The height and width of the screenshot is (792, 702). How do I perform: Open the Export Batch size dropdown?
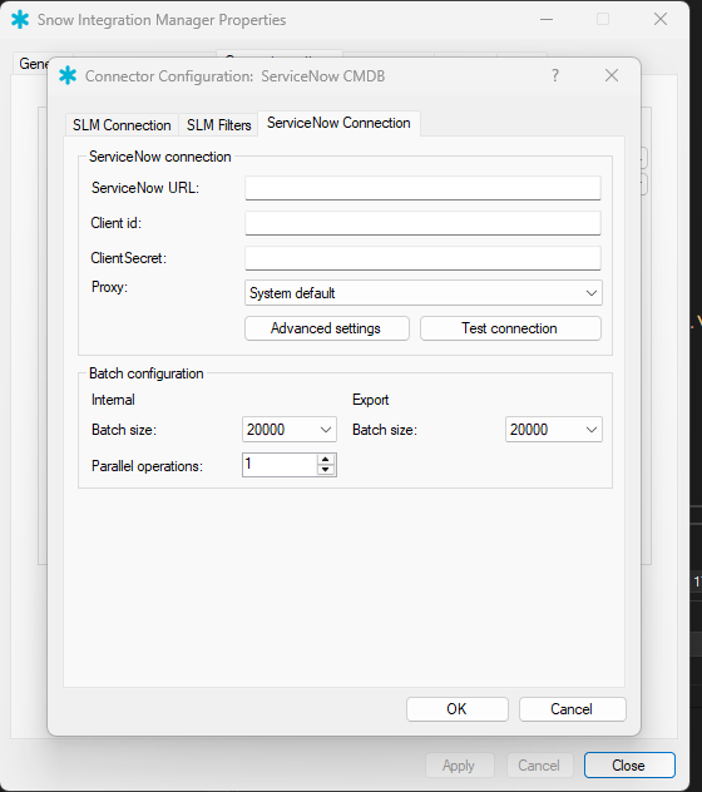[x=554, y=429]
